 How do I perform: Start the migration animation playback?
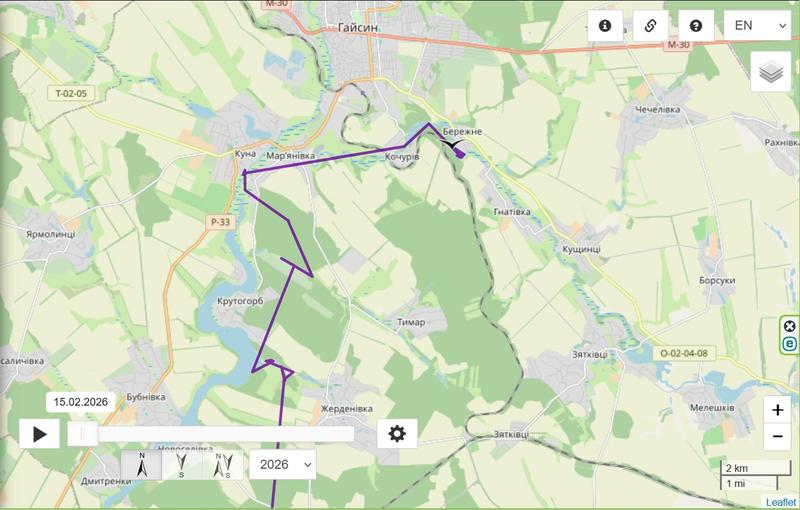click(x=39, y=434)
